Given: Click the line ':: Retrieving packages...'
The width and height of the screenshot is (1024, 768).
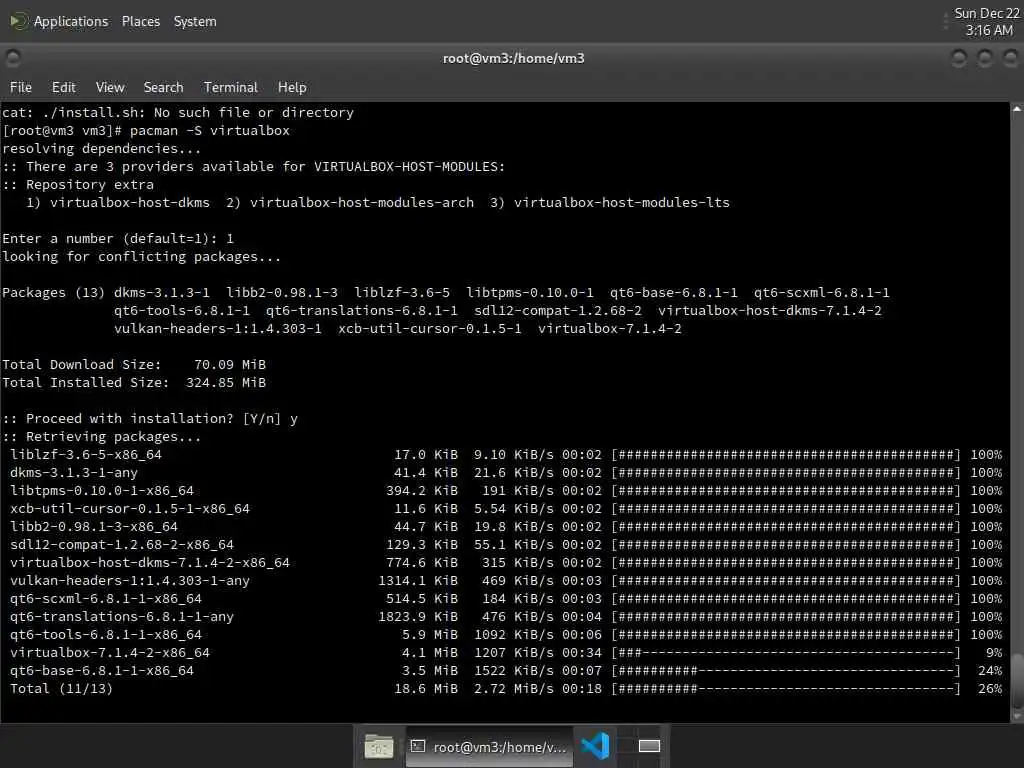Looking at the screenshot, I should tap(102, 436).
